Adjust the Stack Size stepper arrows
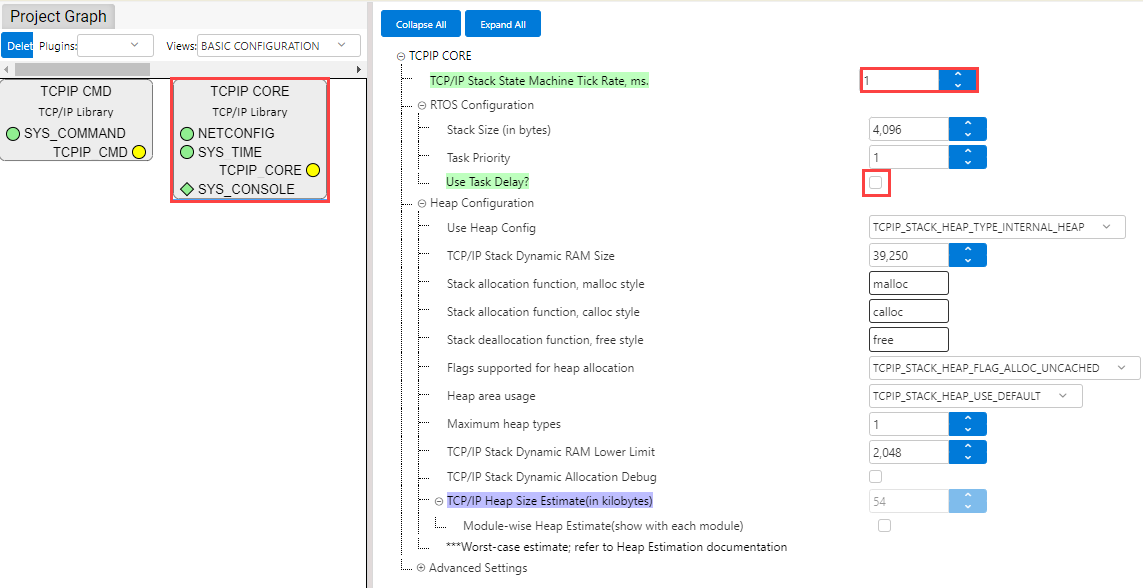This screenshot has width=1143, height=588. pos(967,129)
